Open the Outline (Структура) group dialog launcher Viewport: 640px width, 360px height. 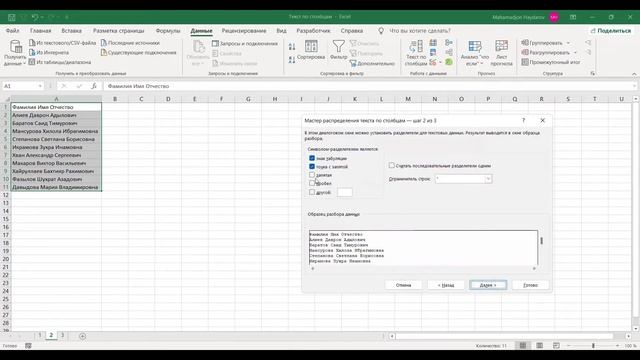(x=593, y=73)
